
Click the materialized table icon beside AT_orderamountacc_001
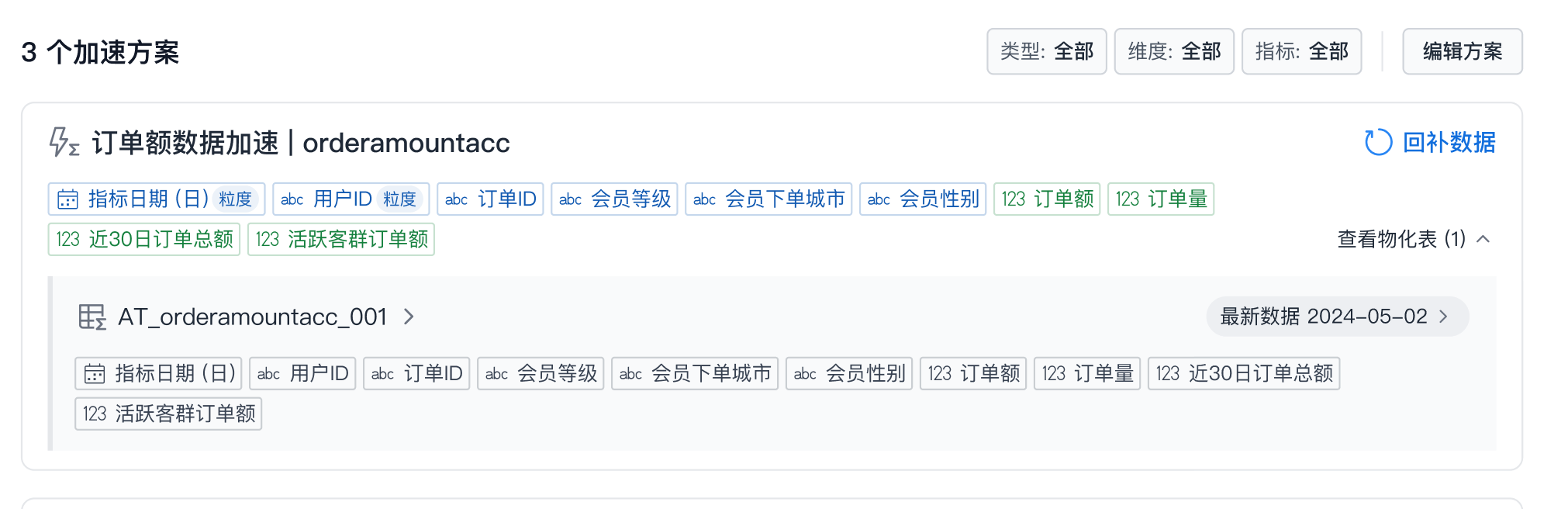pos(92,317)
